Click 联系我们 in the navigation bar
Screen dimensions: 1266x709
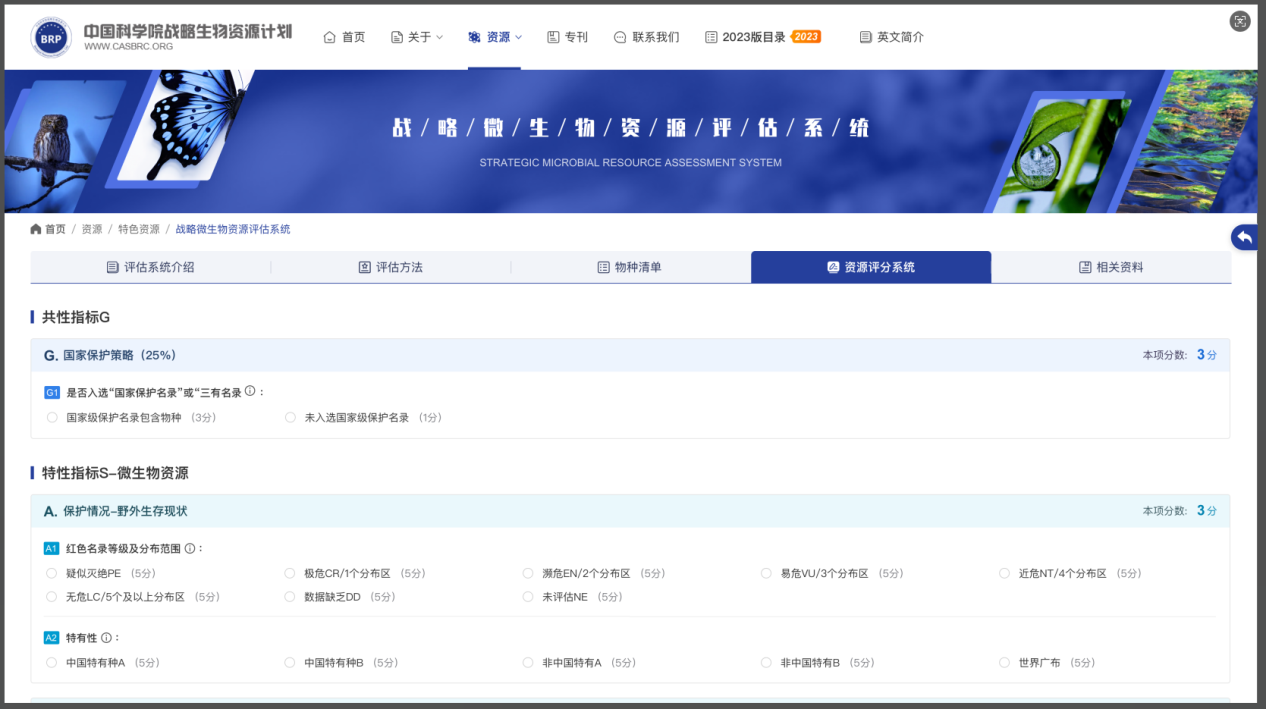(x=646, y=37)
